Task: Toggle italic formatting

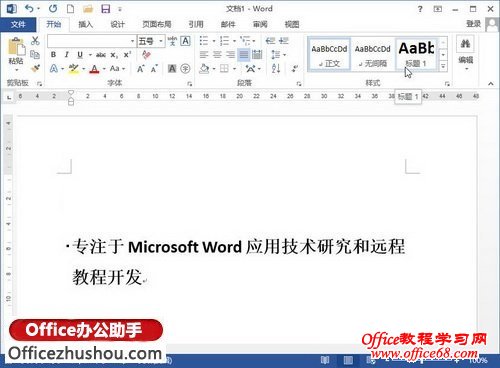Action: pos(66,54)
